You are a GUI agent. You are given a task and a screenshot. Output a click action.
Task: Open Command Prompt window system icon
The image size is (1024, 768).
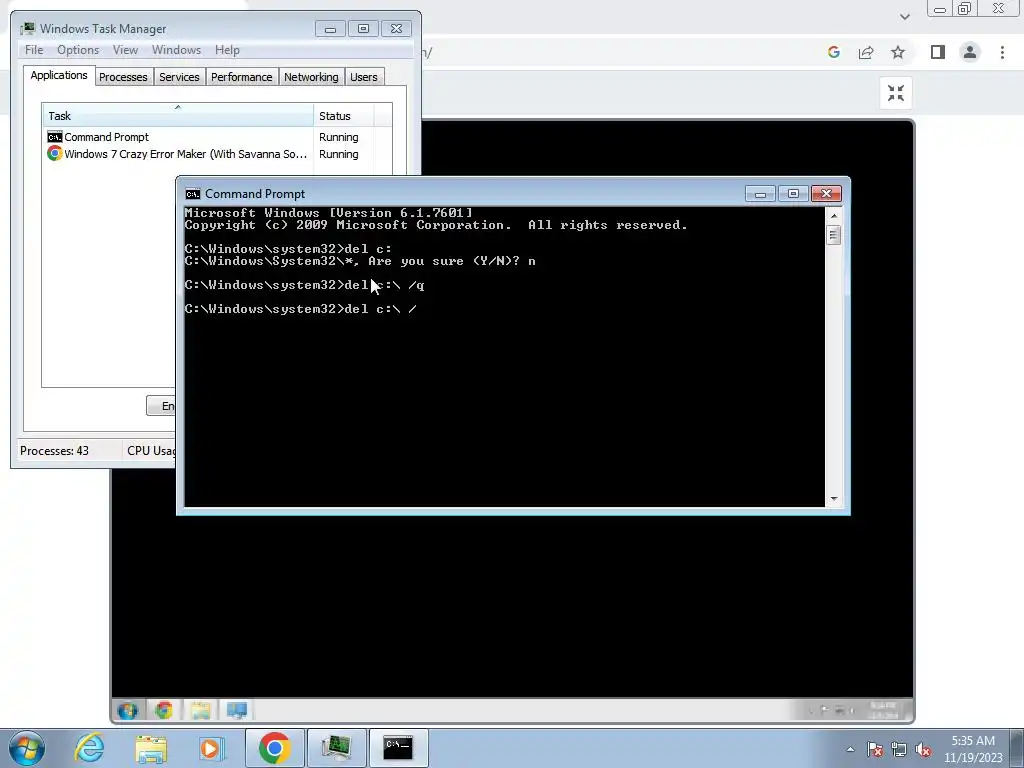tap(193, 194)
